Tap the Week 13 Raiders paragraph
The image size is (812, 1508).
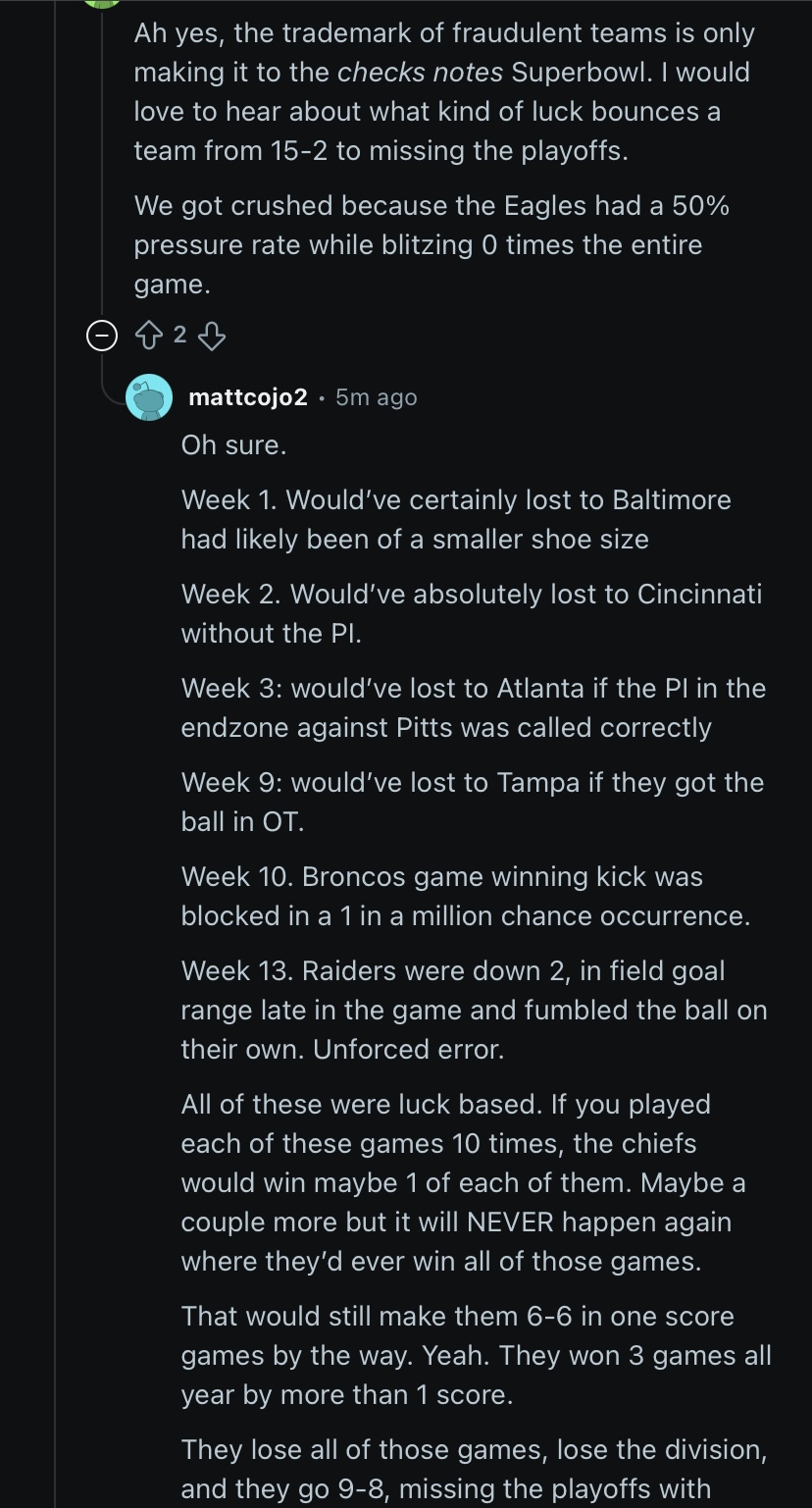coord(474,1010)
